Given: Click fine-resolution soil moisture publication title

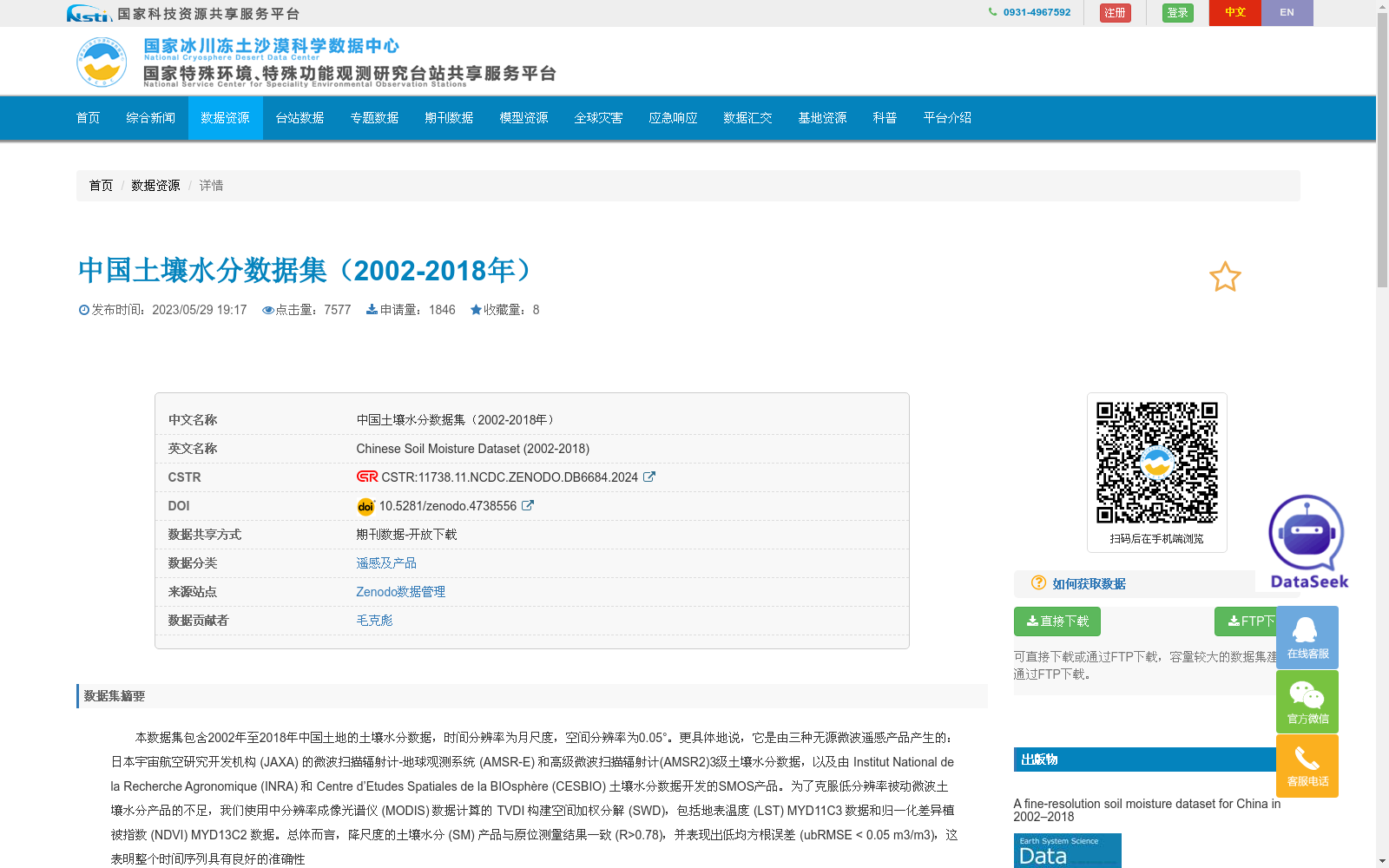Looking at the screenshot, I should point(1147,810).
